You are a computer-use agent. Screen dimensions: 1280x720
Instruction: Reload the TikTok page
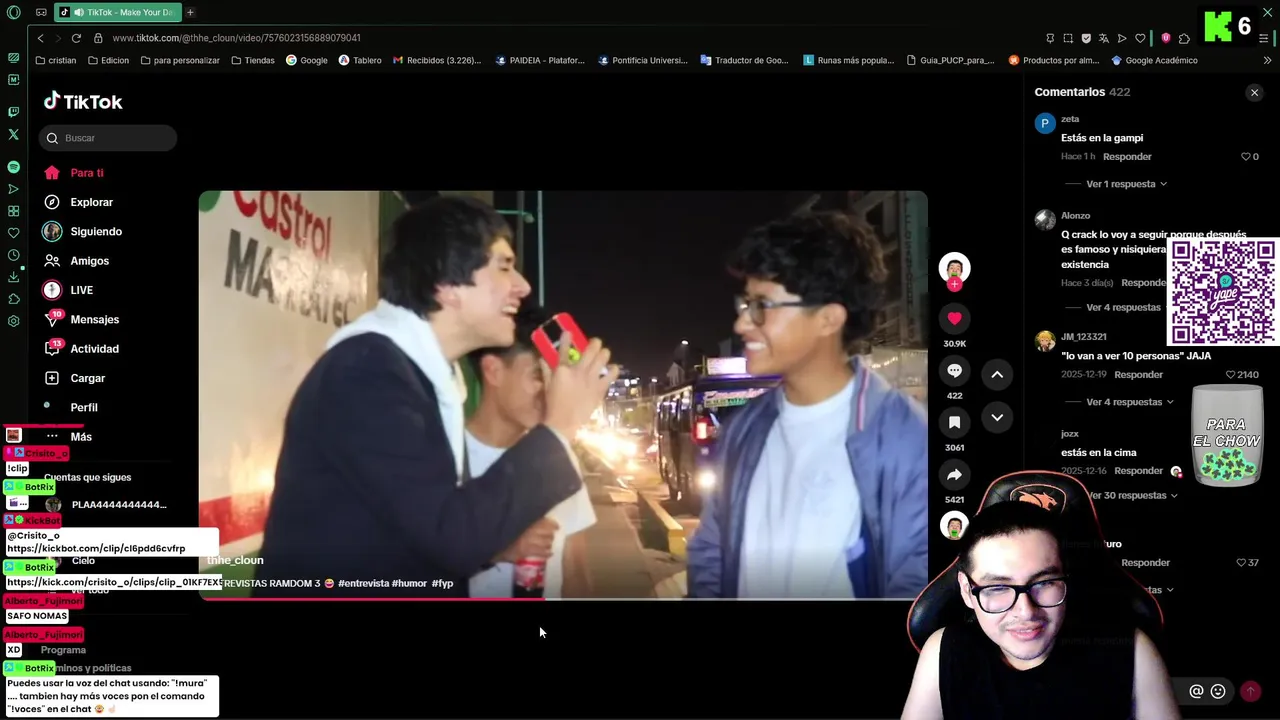(76, 38)
